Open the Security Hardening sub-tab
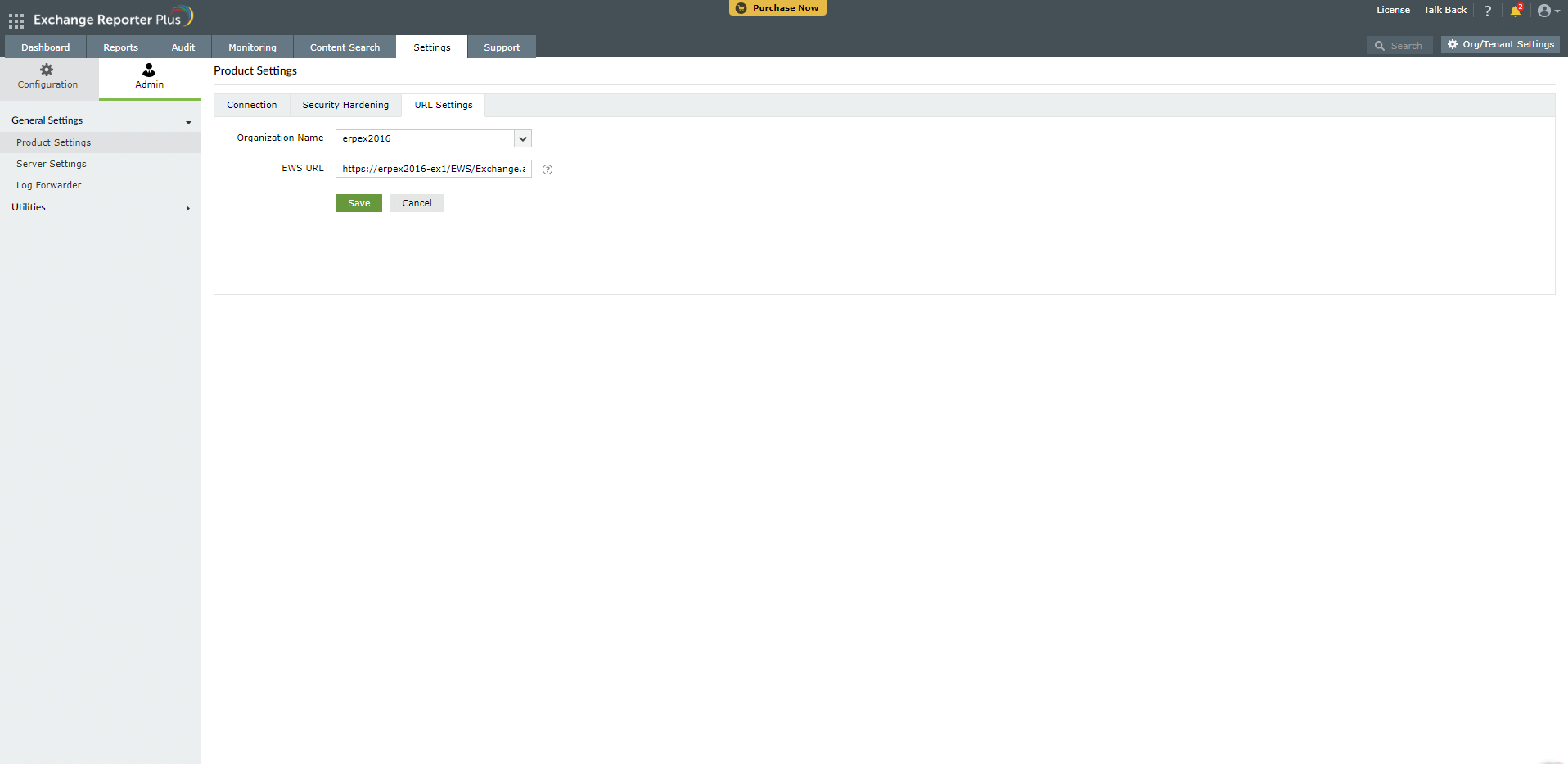 (345, 105)
